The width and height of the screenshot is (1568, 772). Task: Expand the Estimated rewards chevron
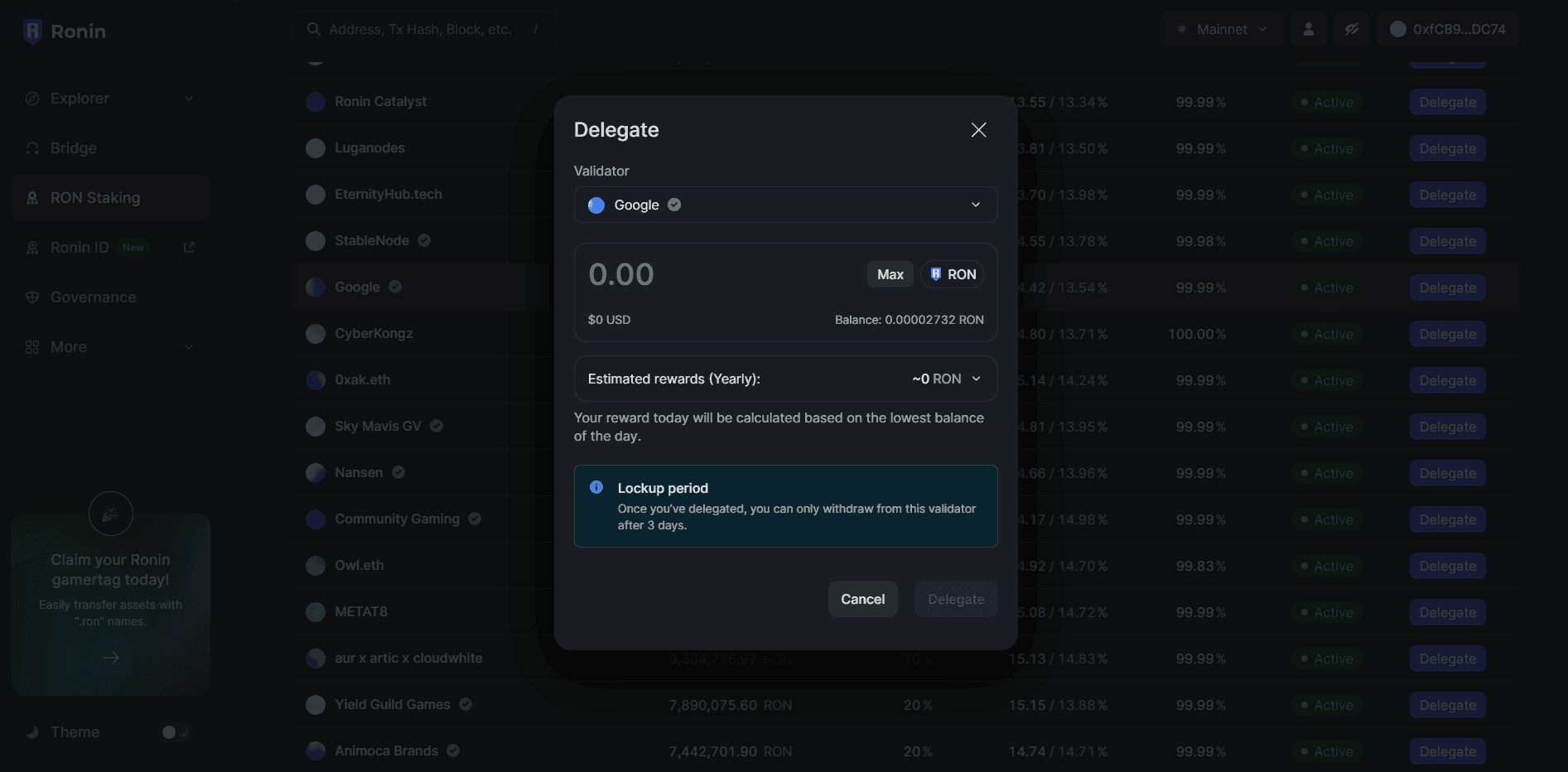coord(977,379)
